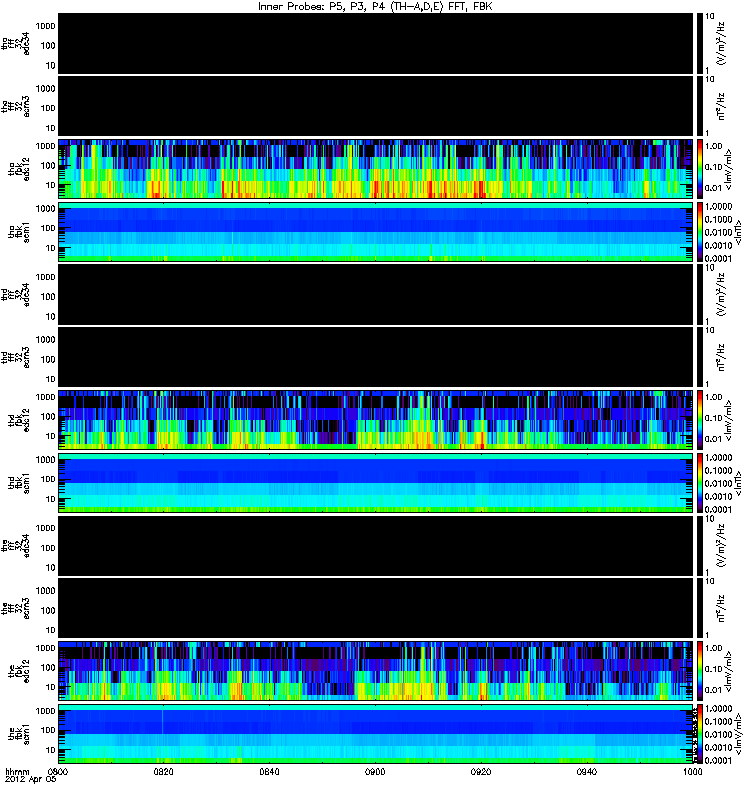The width and height of the screenshot is (750, 800).
Task: Click the "thd fbk scm1" y-axis title
Action: (x=19, y=483)
